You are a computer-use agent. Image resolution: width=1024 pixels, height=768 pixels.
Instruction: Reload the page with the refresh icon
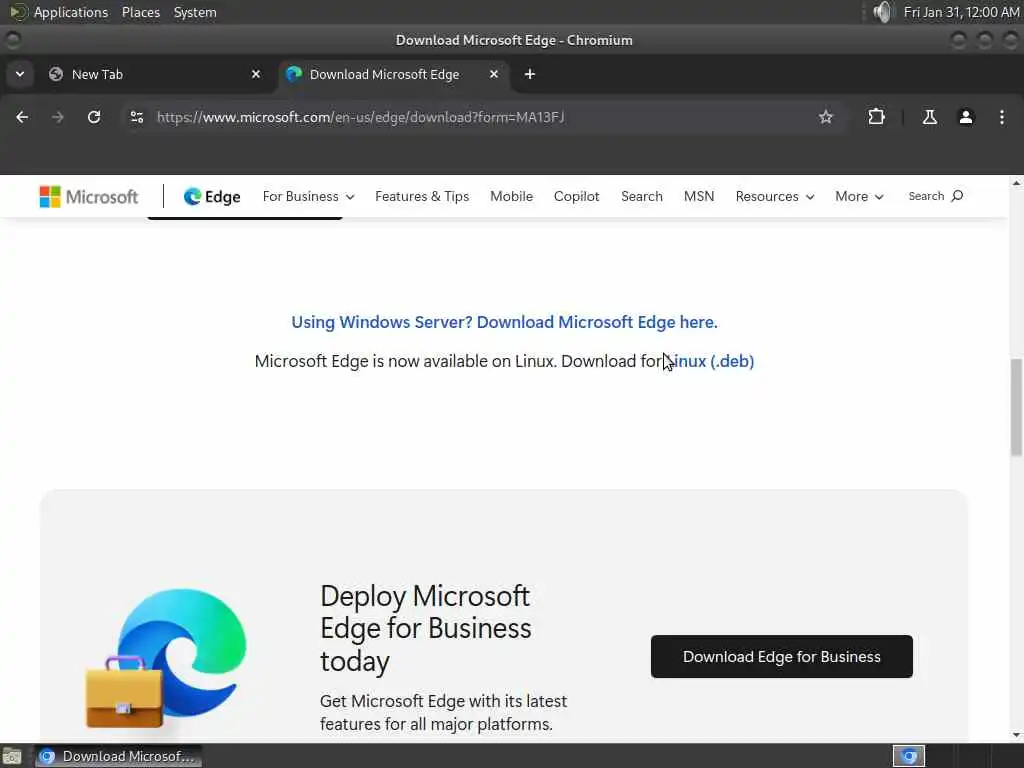pos(94,117)
